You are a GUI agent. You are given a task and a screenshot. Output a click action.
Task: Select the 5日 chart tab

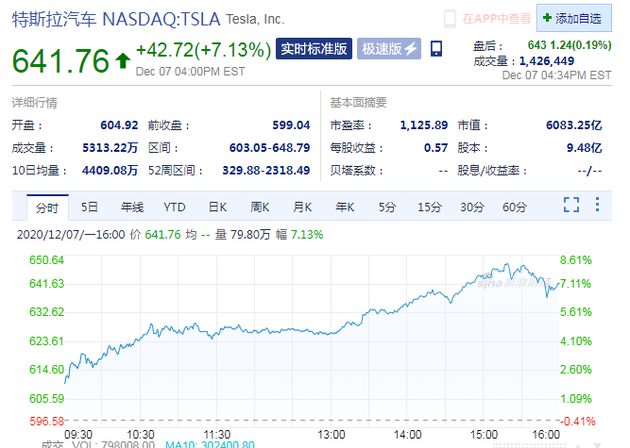click(x=89, y=207)
